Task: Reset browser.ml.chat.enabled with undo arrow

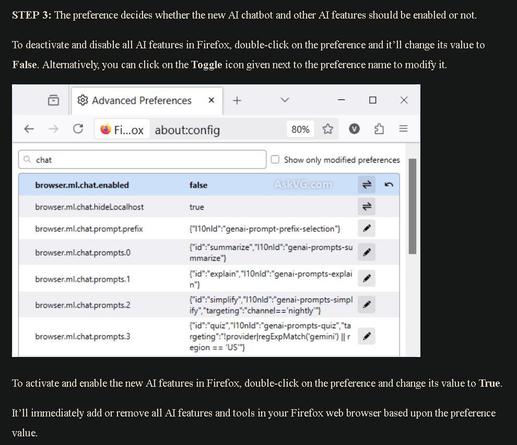Action: click(x=389, y=185)
